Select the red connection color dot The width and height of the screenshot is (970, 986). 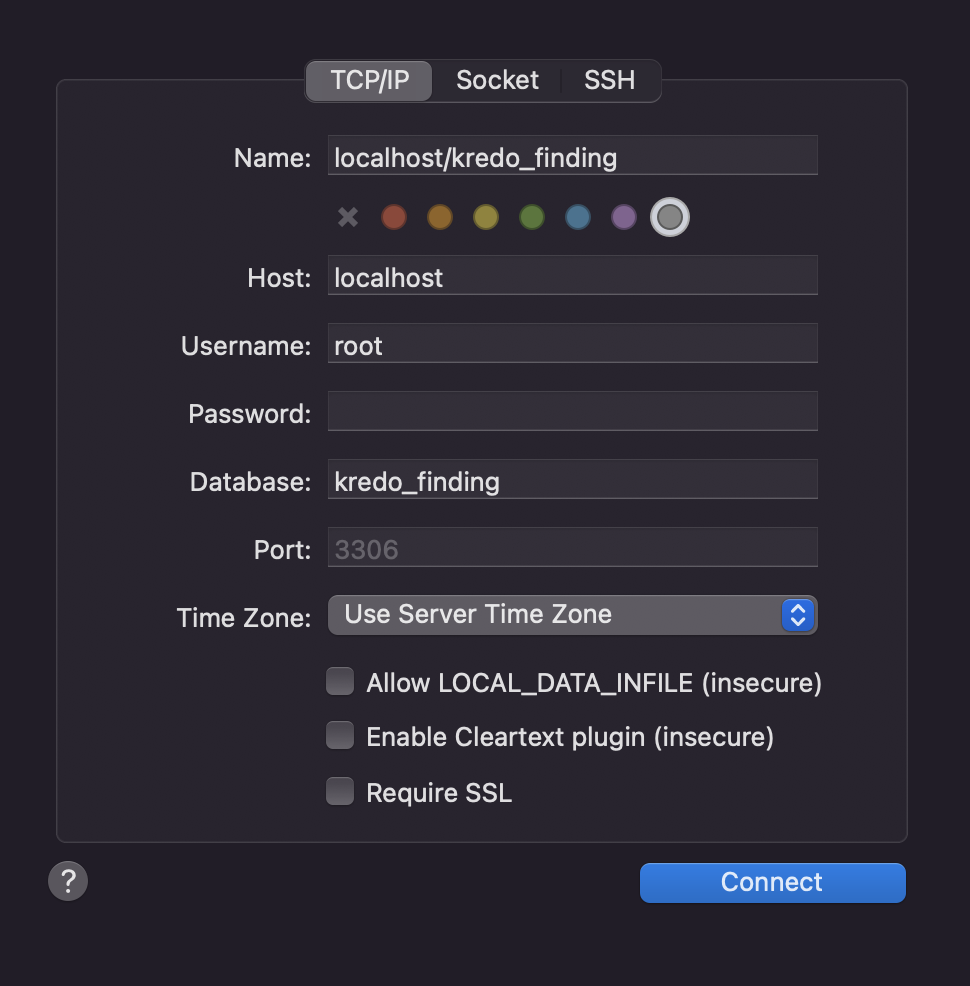(x=393, y=217)
